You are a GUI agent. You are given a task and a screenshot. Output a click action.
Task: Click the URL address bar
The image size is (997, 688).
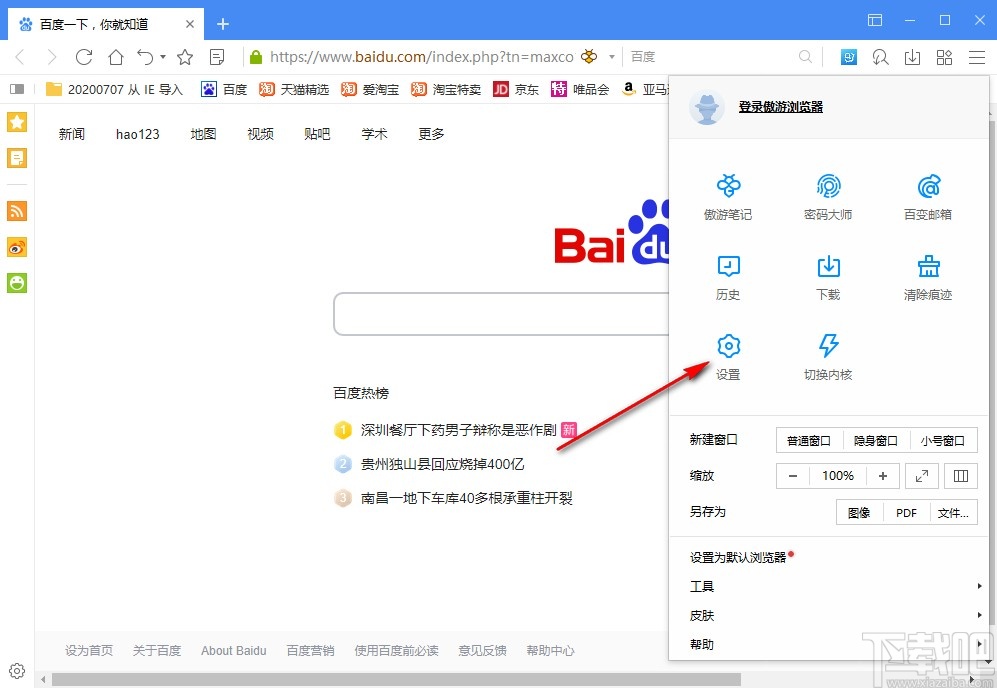(422, 57)
